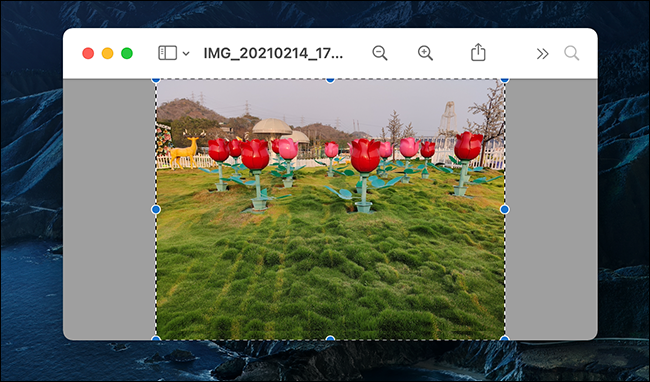
Task: Open the search magnifier in toolbar
Action: tap(571, 53)
